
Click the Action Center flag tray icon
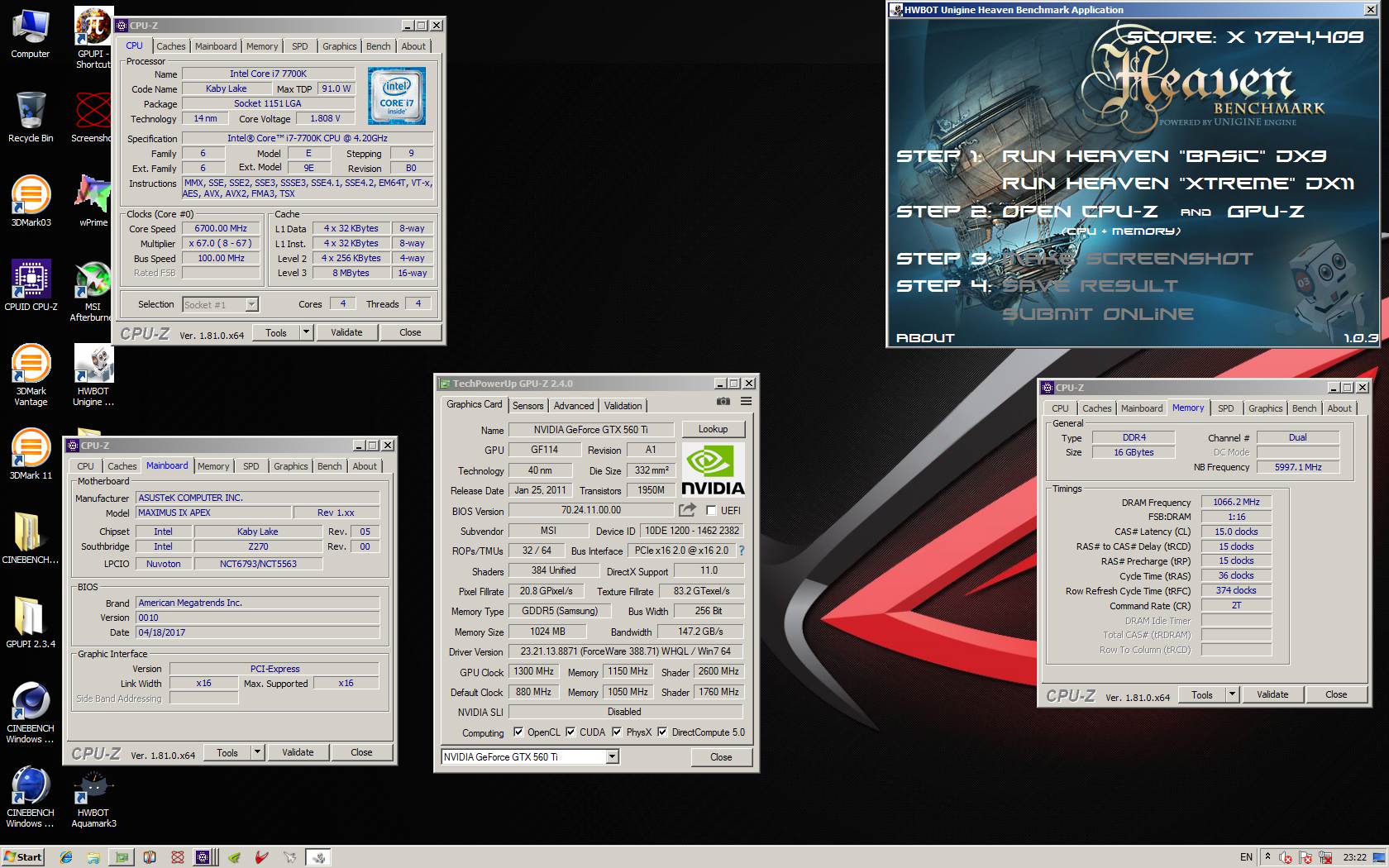pos(1305,857)
